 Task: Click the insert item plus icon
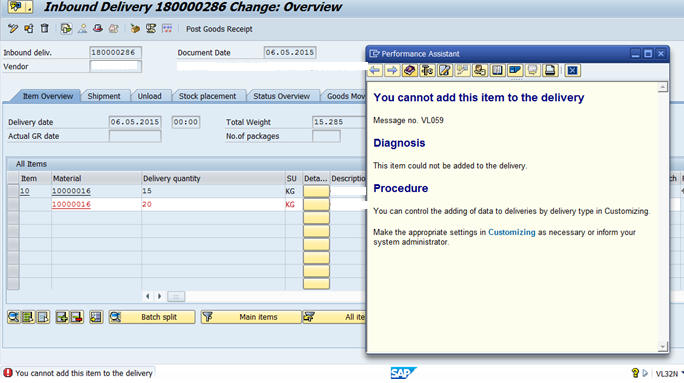click(x=62, y=317)
